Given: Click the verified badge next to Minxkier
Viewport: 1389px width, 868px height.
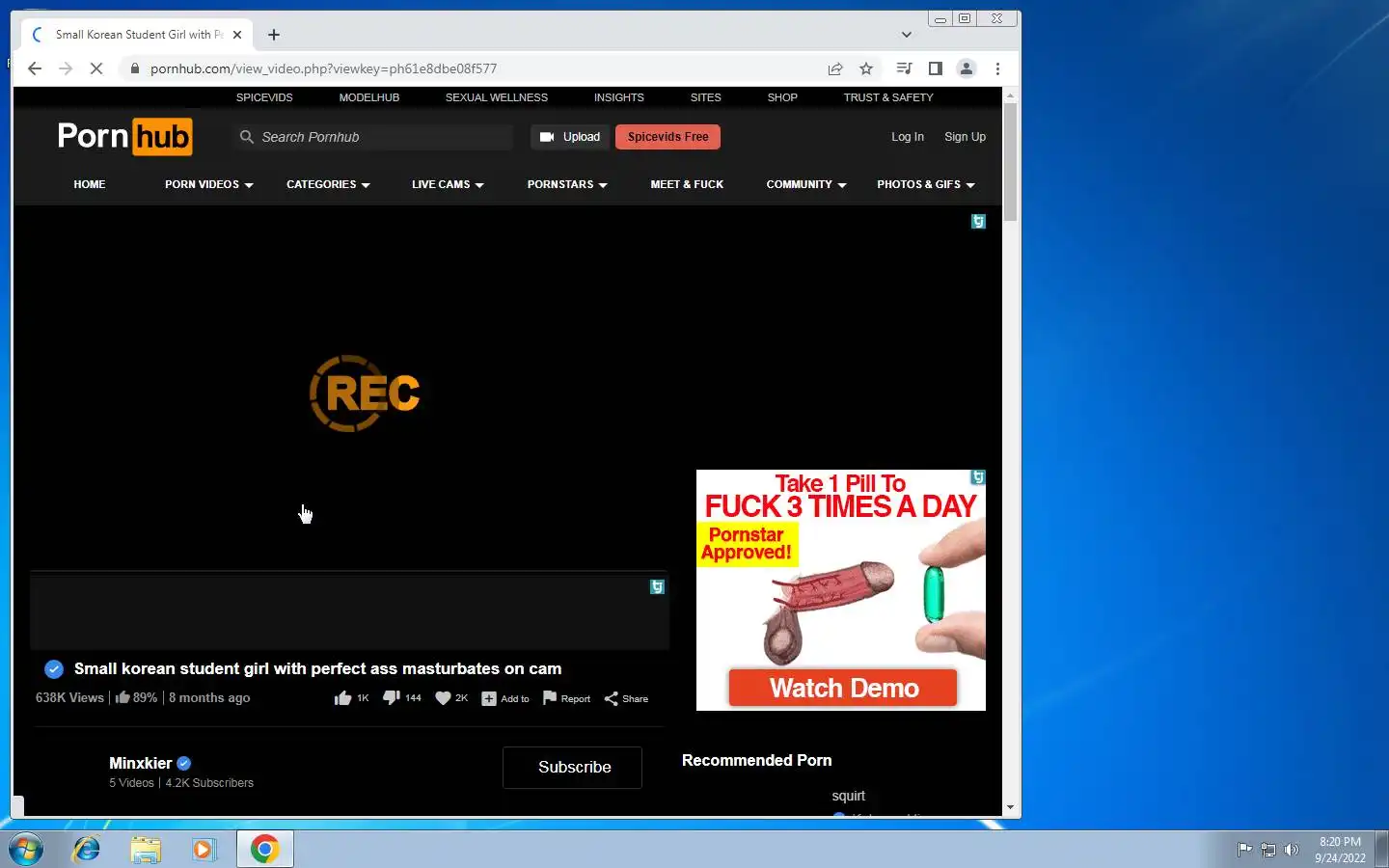Looking at the screenshot, I should click(x=184, y=763).
